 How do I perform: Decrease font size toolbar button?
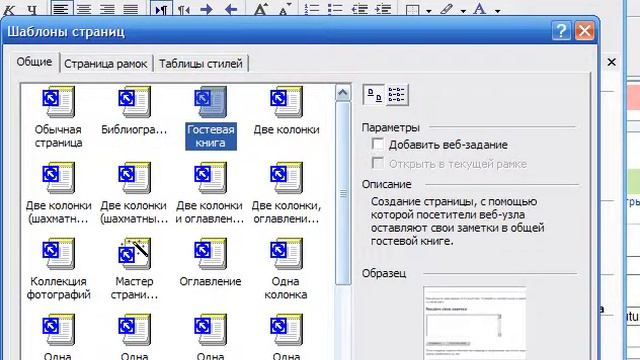(x=284, y=9)
